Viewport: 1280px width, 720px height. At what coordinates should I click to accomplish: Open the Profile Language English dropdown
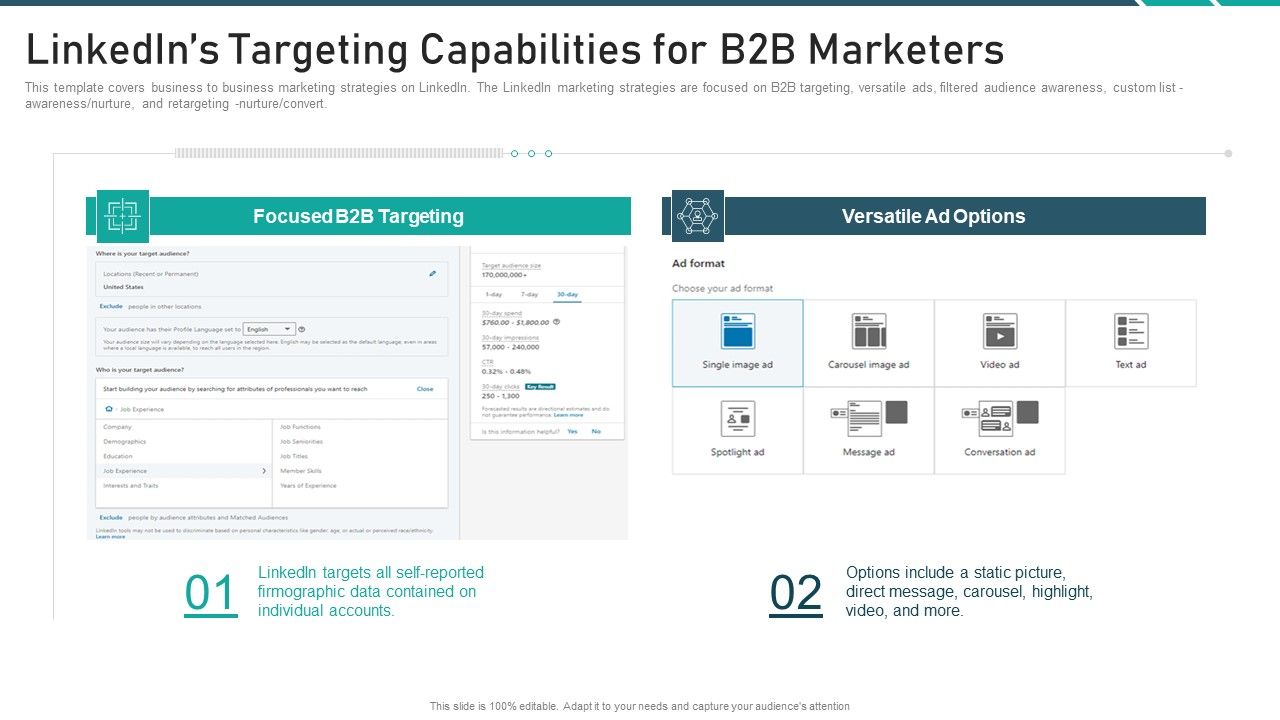[270, 329]
